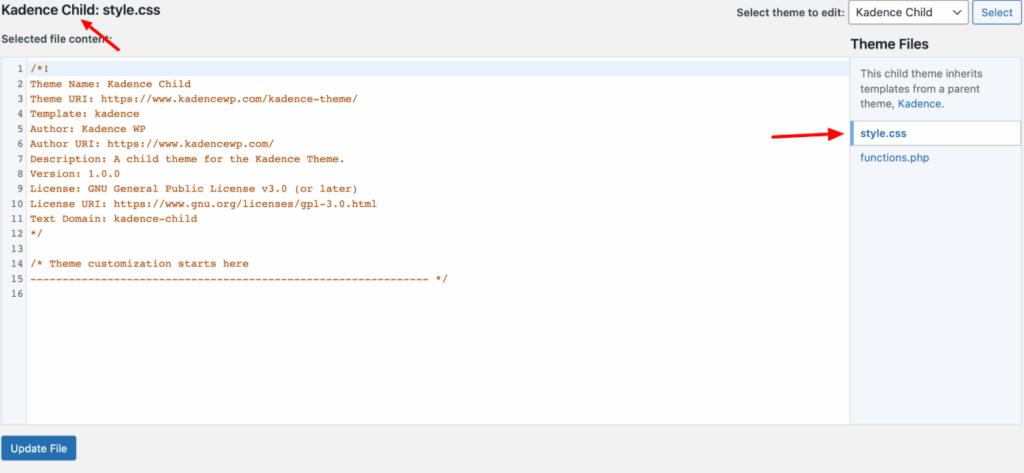
Task: Click the closing '*/' on line 12
Action: point(37,234)
